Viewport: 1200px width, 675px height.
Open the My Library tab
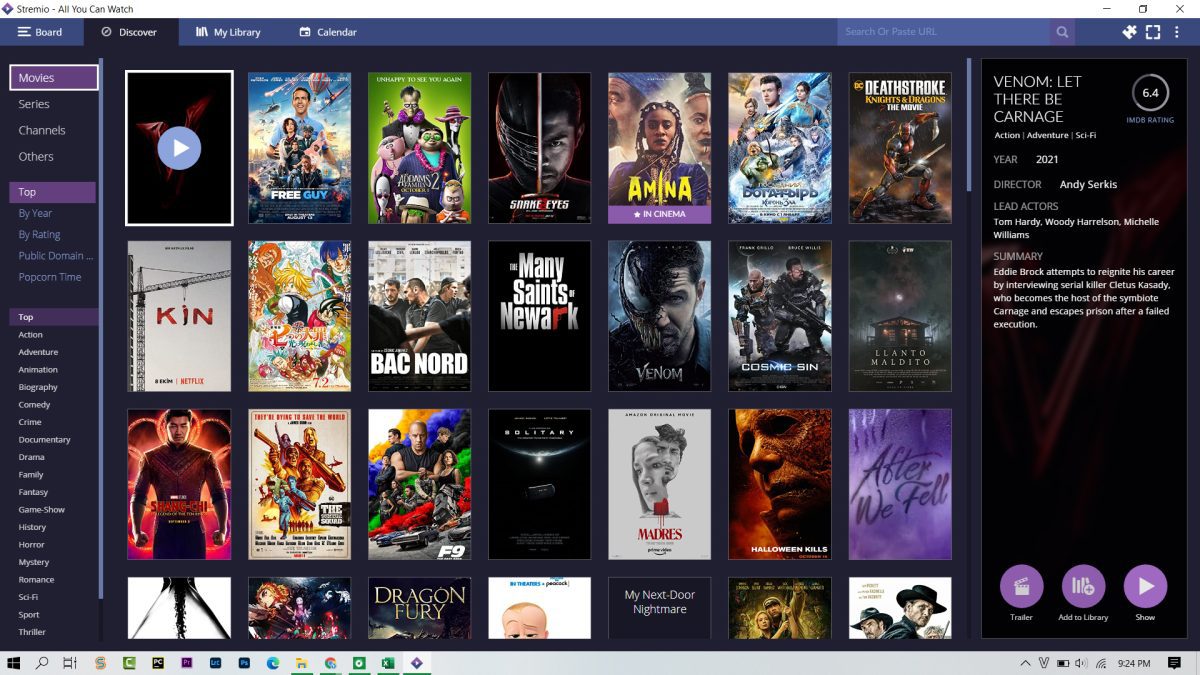pyautogui.click(x=228, y=32)
